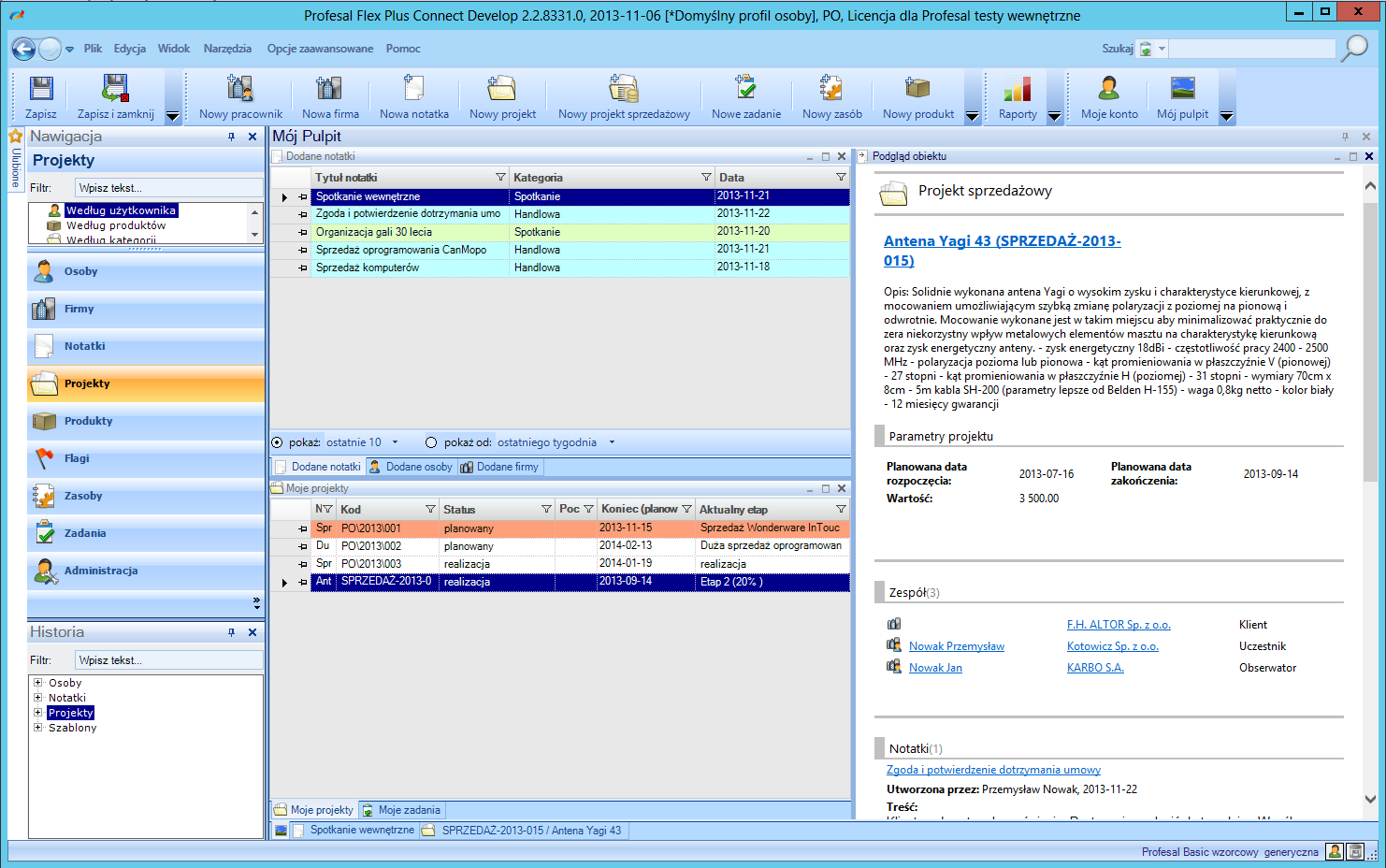Click the search magnifier icon
1386x868 pixels.
(1353, 49)
